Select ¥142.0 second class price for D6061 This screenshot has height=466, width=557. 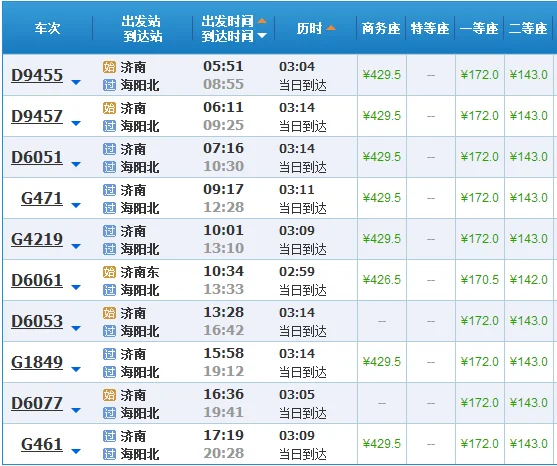point(529,280)
